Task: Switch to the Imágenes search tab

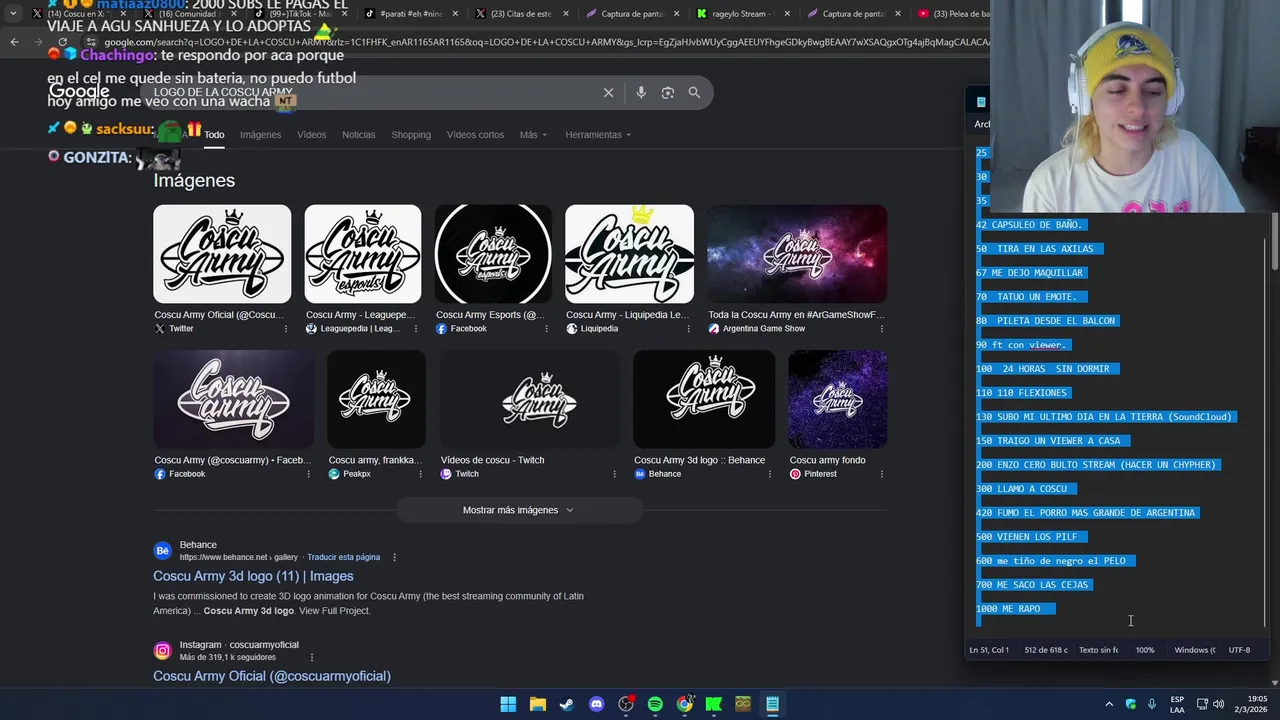Action: (260, 135)
